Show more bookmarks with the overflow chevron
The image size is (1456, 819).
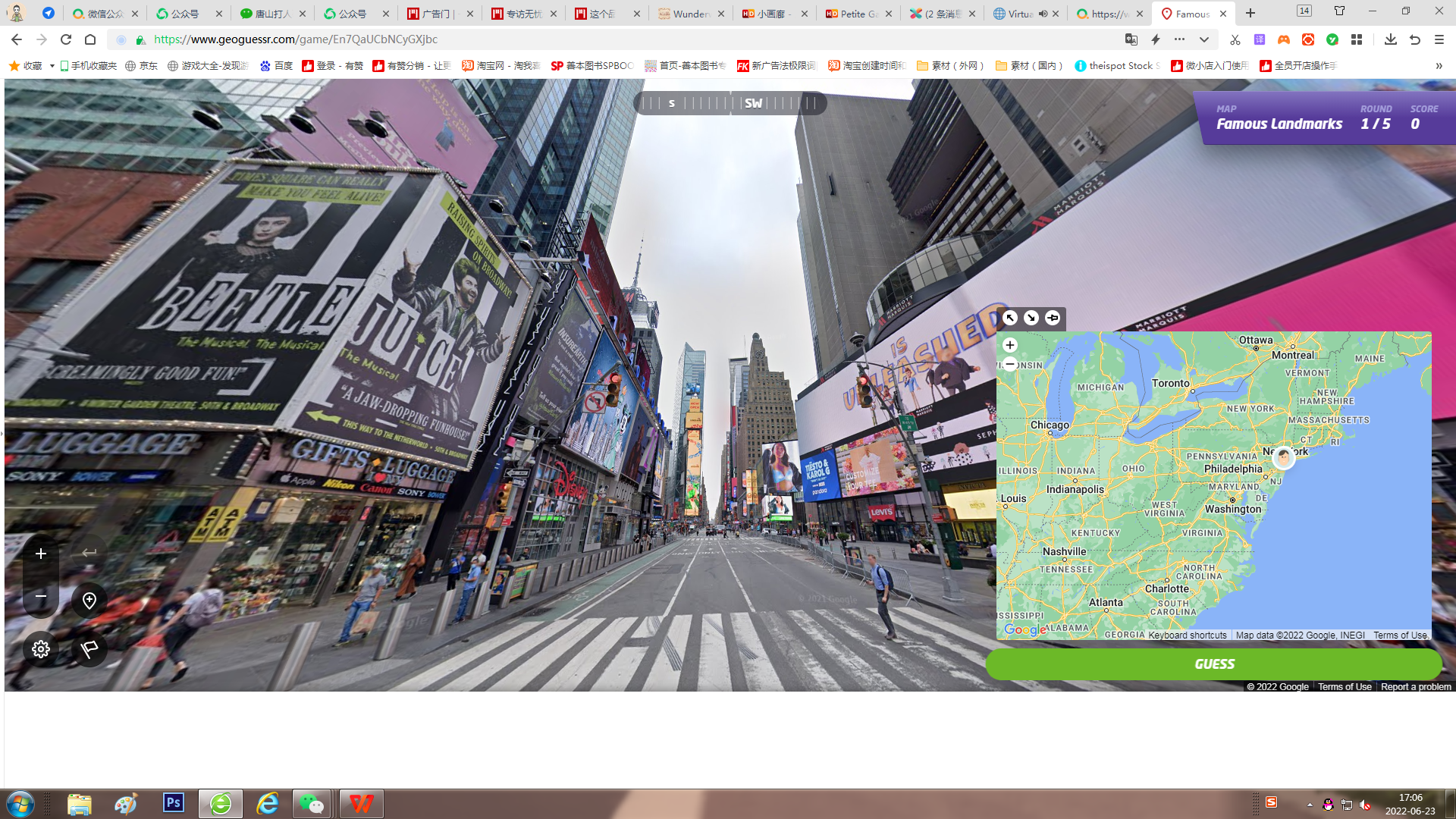click(x=1439, y=66)
